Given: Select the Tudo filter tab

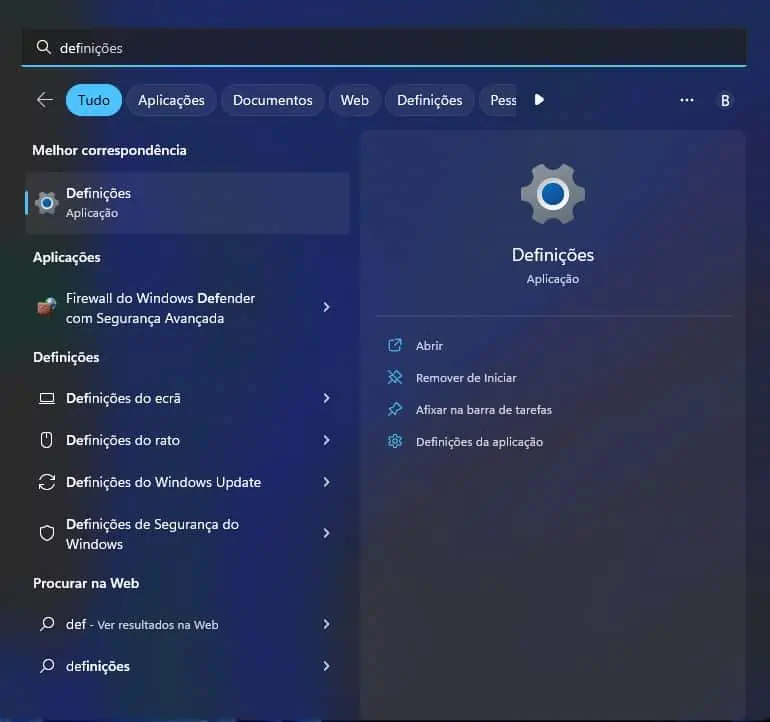Looking at the screenshot, I should tap(94, 100).
